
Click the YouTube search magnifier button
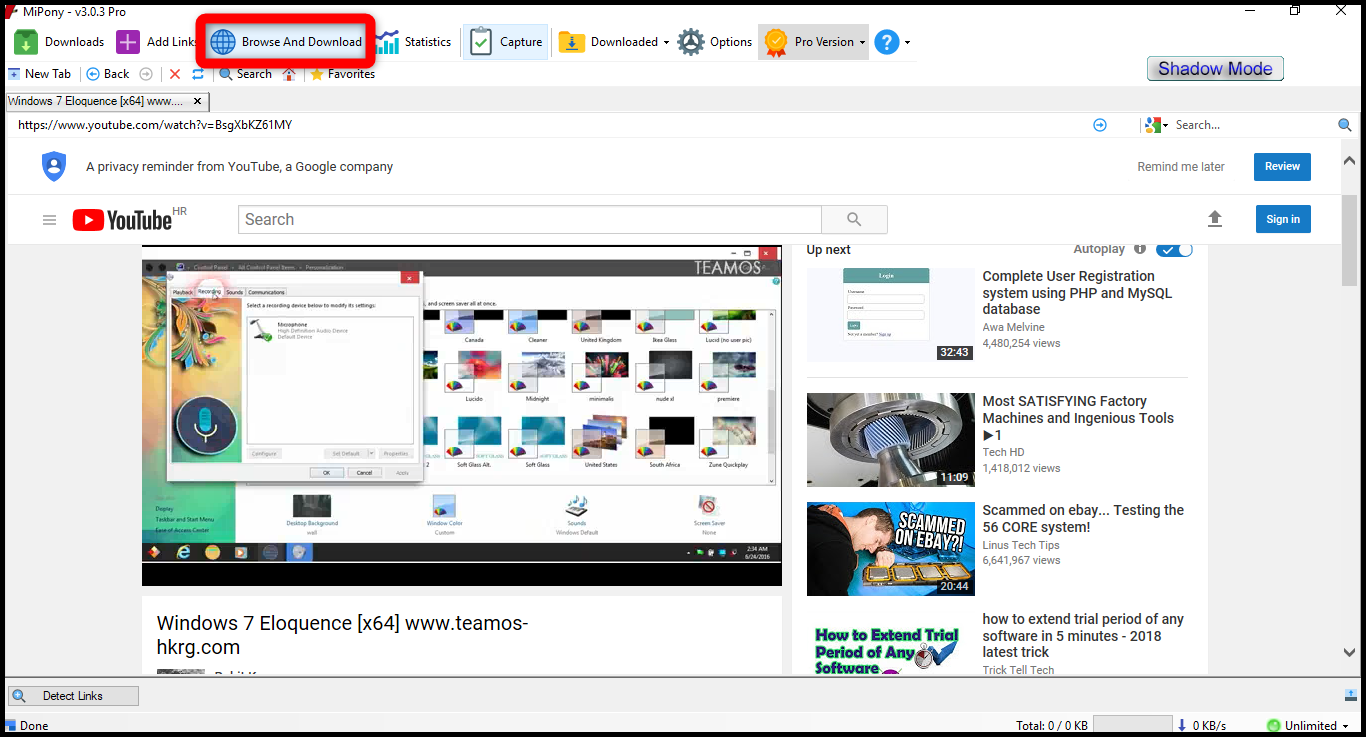point(854,220)
